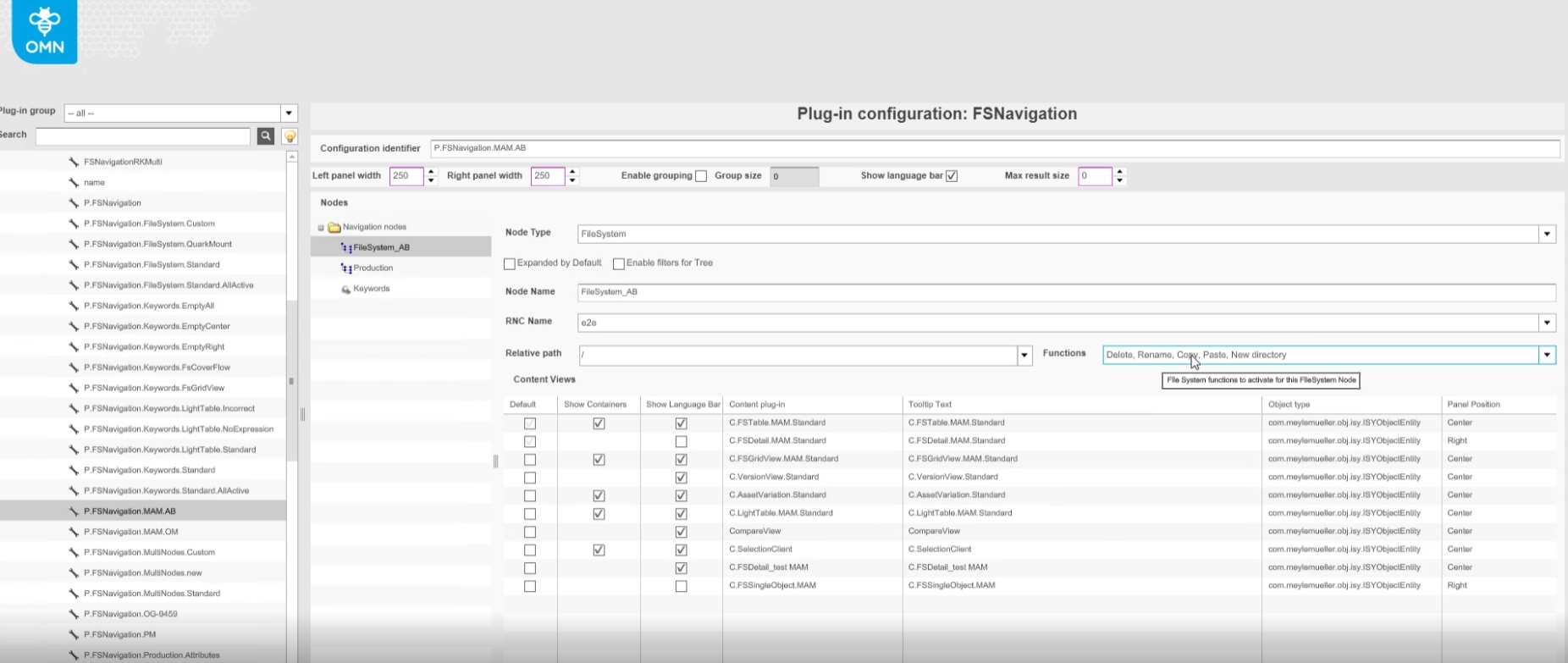Click into the Node Name input field
This screenshot has height=663, width=1568.
(x=1065, y=292)
